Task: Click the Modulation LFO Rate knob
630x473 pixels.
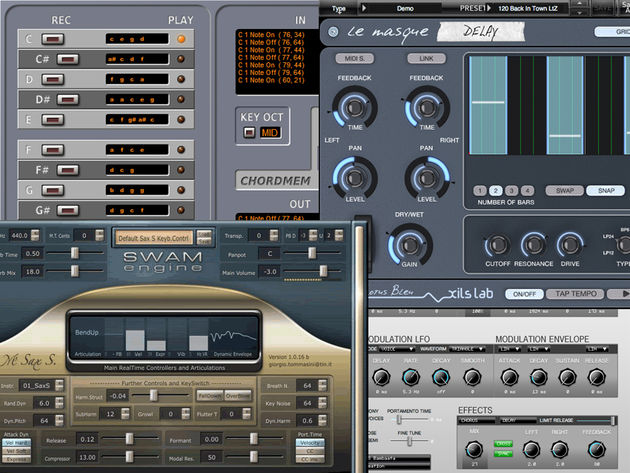Action: pyautogui.click(x=411, y=377)
